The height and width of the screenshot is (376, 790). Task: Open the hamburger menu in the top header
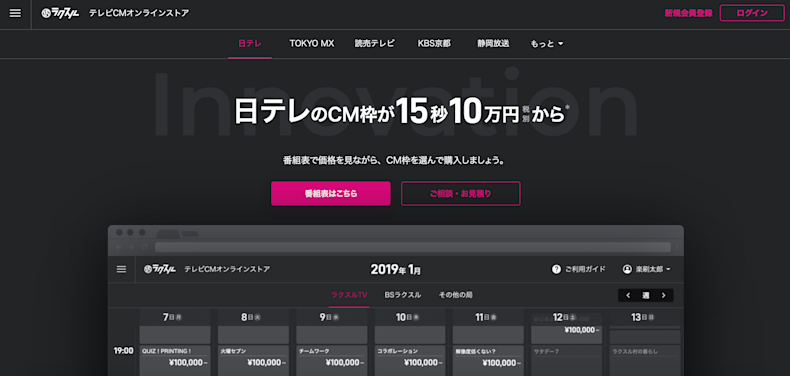coord(15,14)
